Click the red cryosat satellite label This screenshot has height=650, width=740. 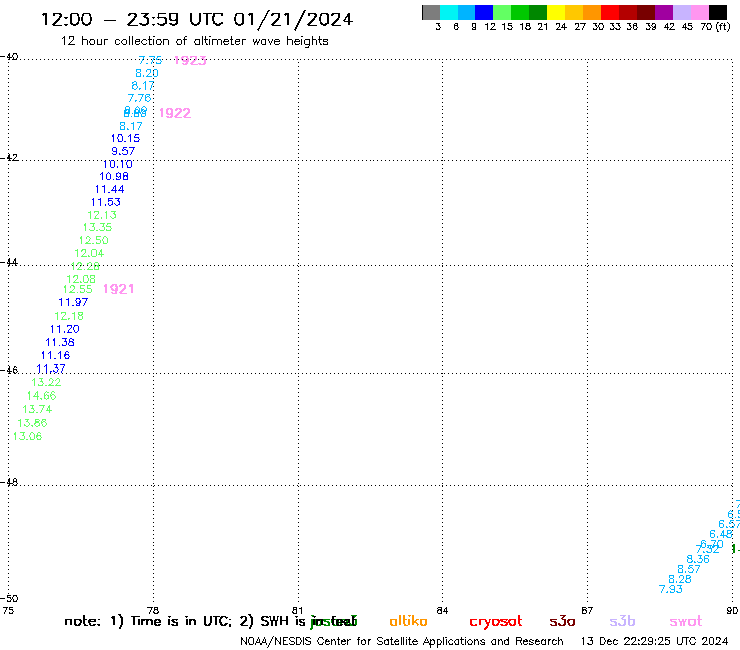(496, 622)
